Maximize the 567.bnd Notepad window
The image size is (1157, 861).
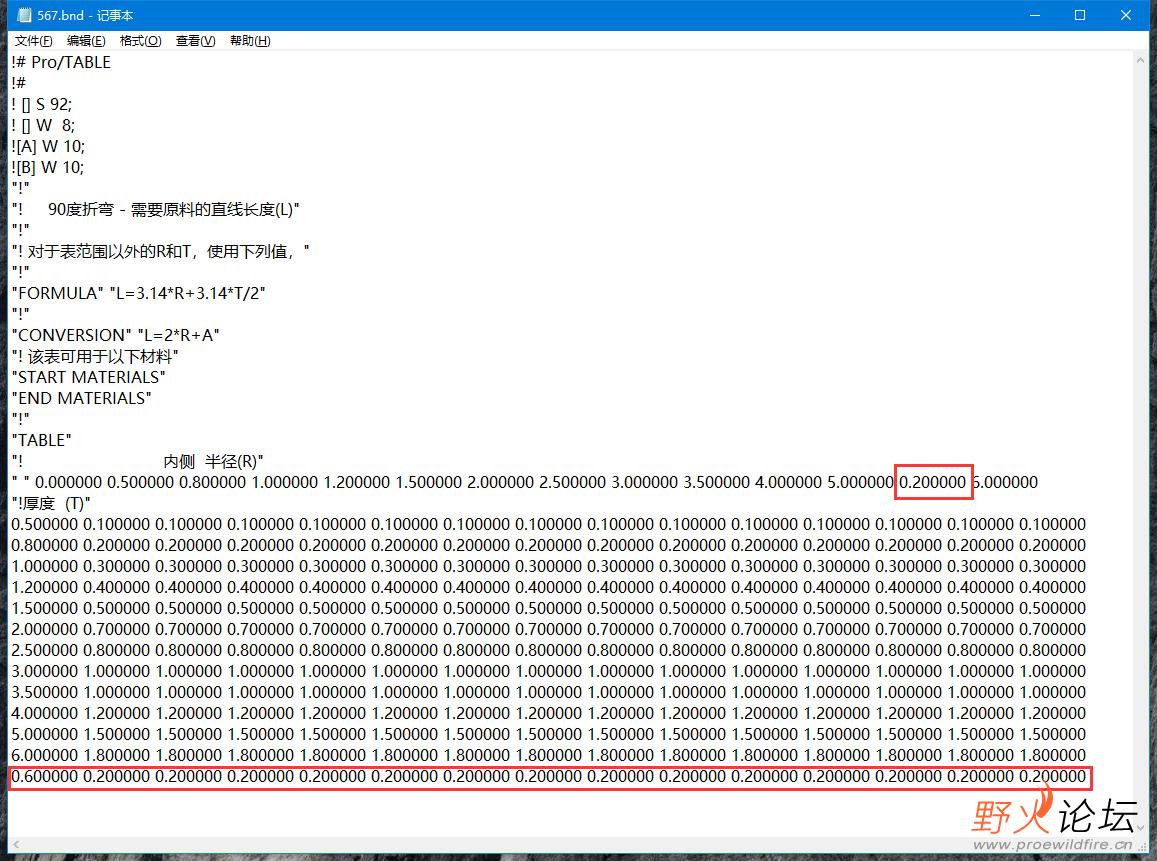[x=1080, y=15]
